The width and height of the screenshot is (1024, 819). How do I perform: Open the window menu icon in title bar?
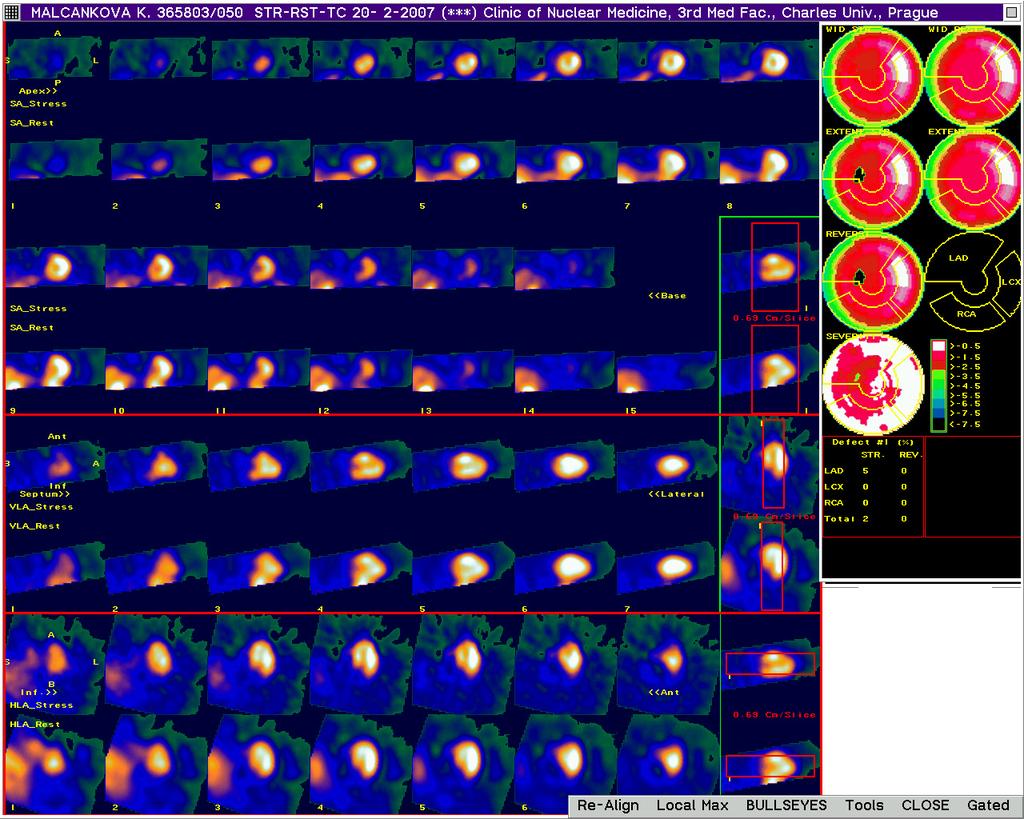(x=12, y=12)
